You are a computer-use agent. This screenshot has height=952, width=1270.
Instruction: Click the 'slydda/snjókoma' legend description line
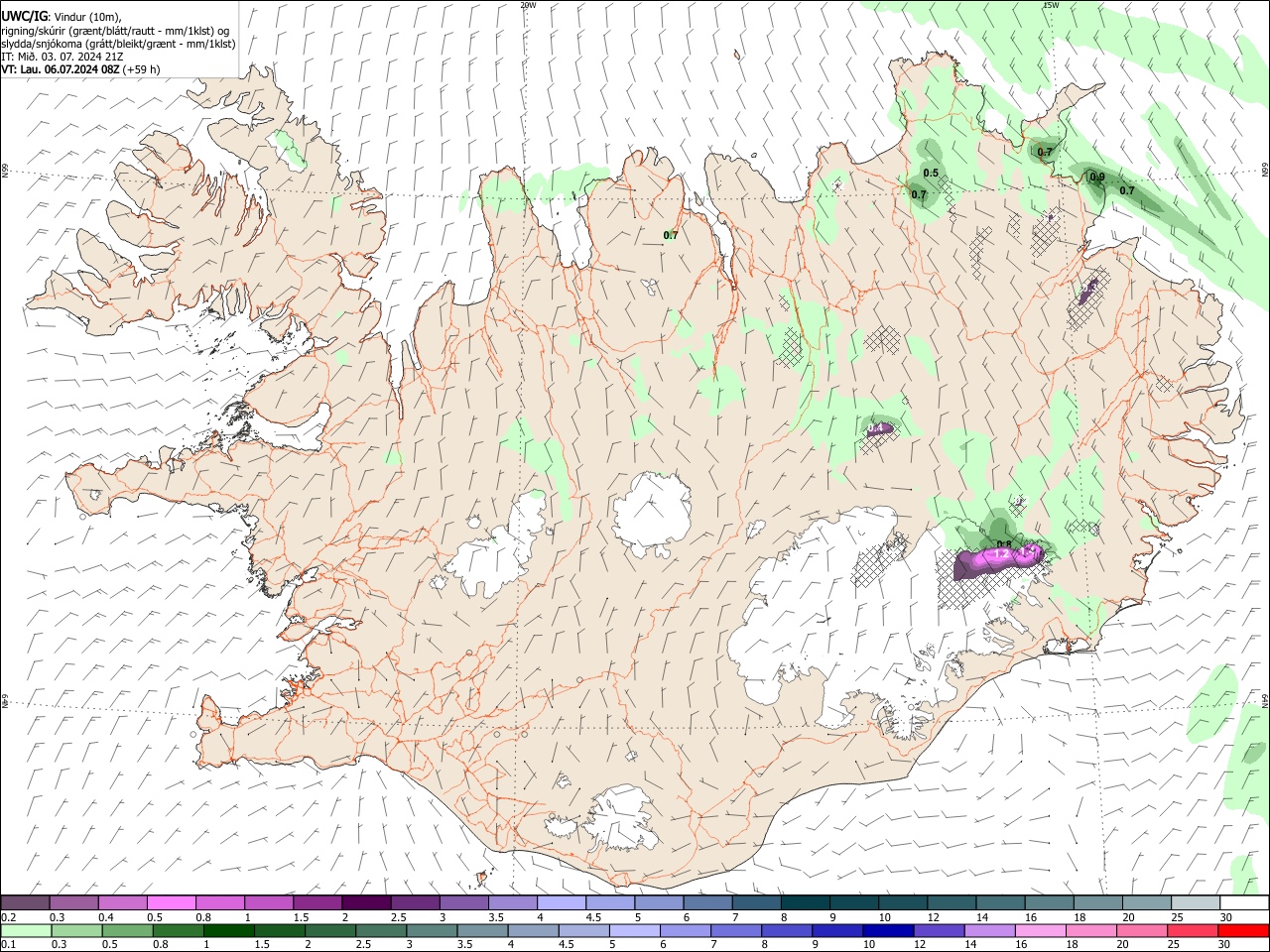pyautogui.click(x=118, y=44)
